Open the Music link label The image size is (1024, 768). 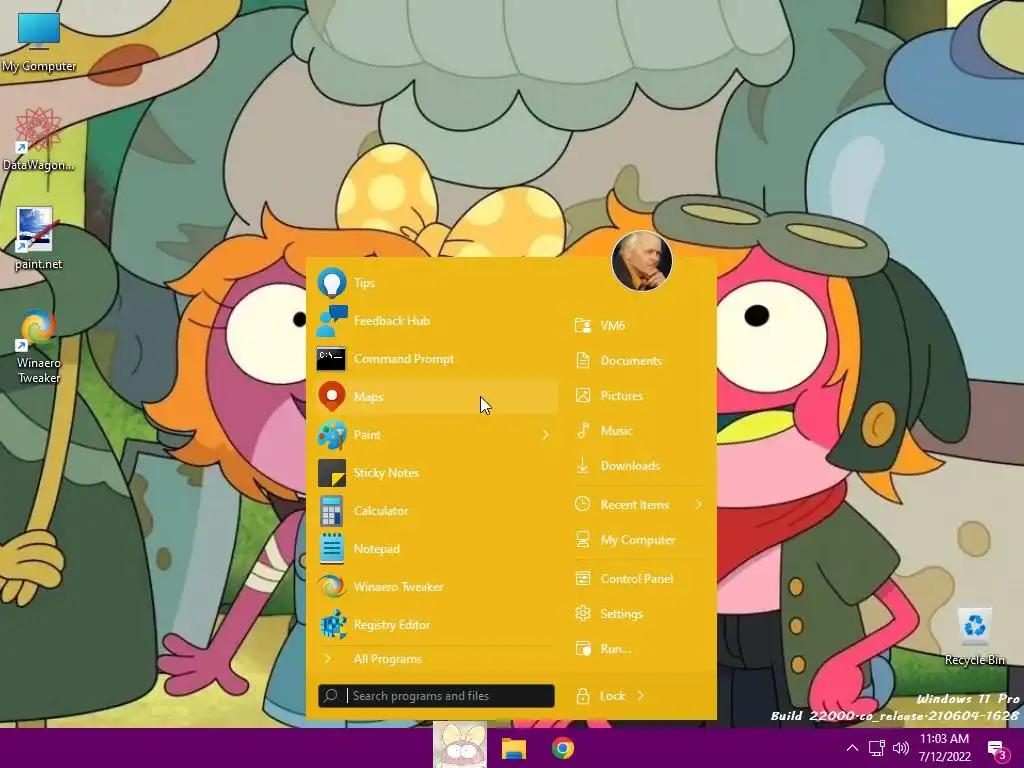point(616,431)
